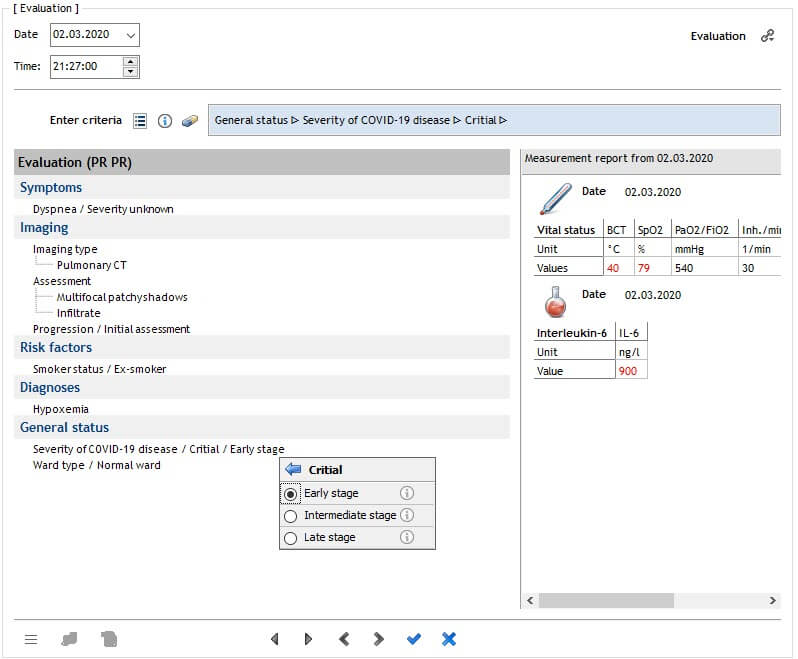798x659 pixels.
Task: Click the Interleukin-6 table header
Action: point(572,333)
